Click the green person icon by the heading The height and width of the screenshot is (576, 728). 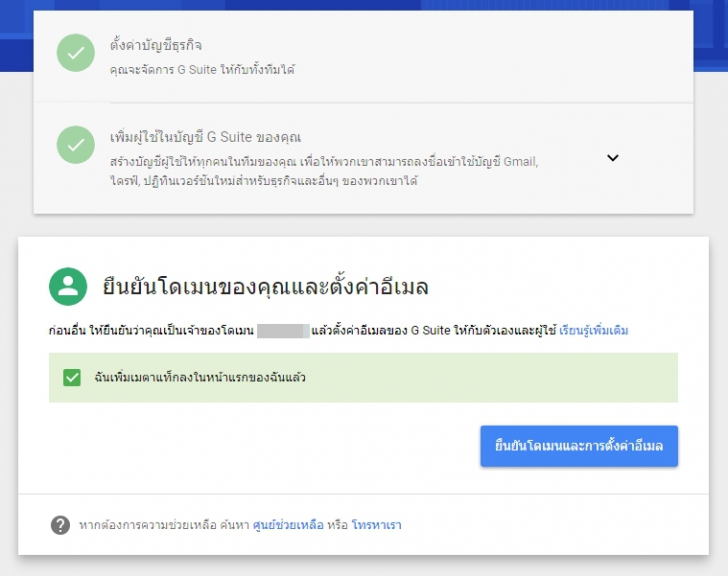69,287
